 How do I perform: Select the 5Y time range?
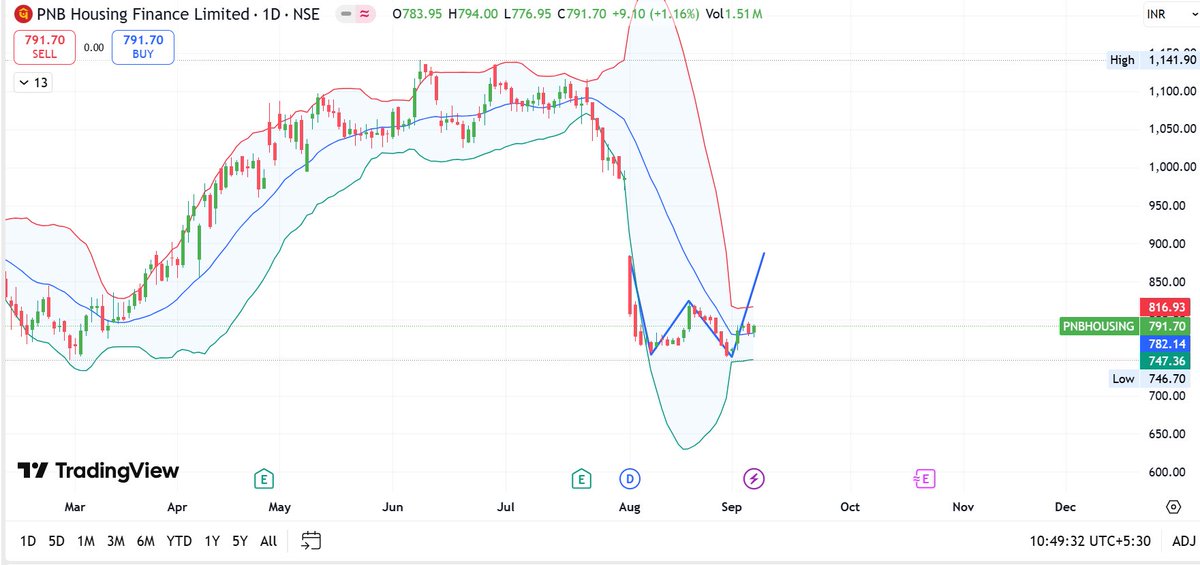(240, 541)
